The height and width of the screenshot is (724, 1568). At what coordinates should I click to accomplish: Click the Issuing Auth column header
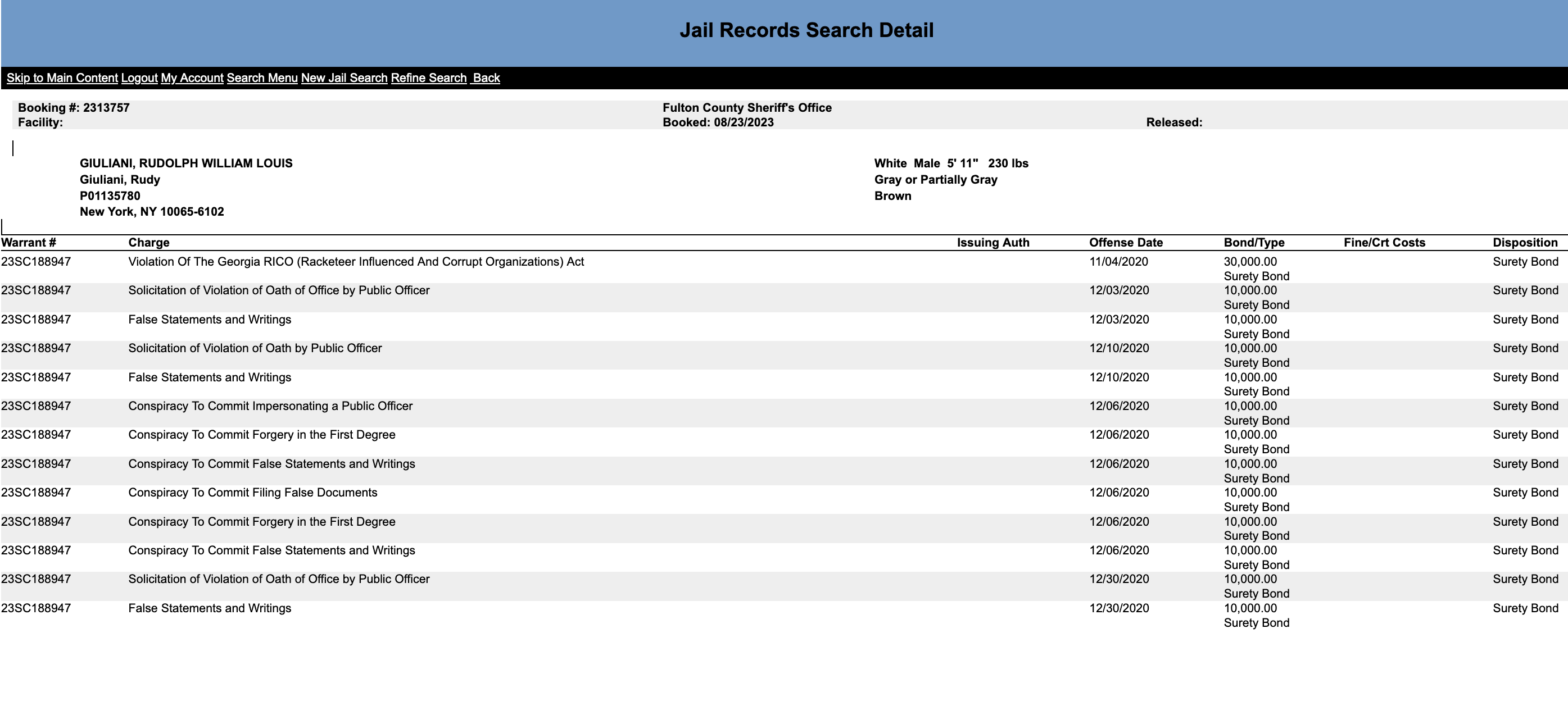point(993,243)
